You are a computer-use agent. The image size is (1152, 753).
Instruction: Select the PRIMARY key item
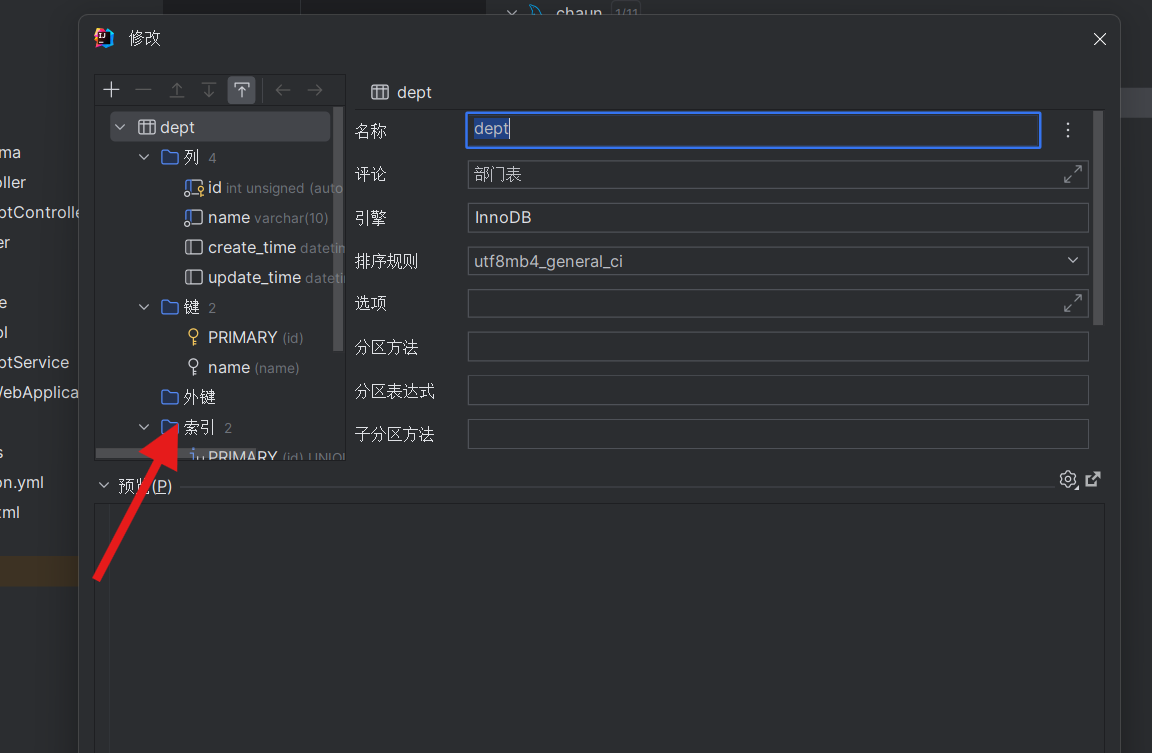point(242,337)
